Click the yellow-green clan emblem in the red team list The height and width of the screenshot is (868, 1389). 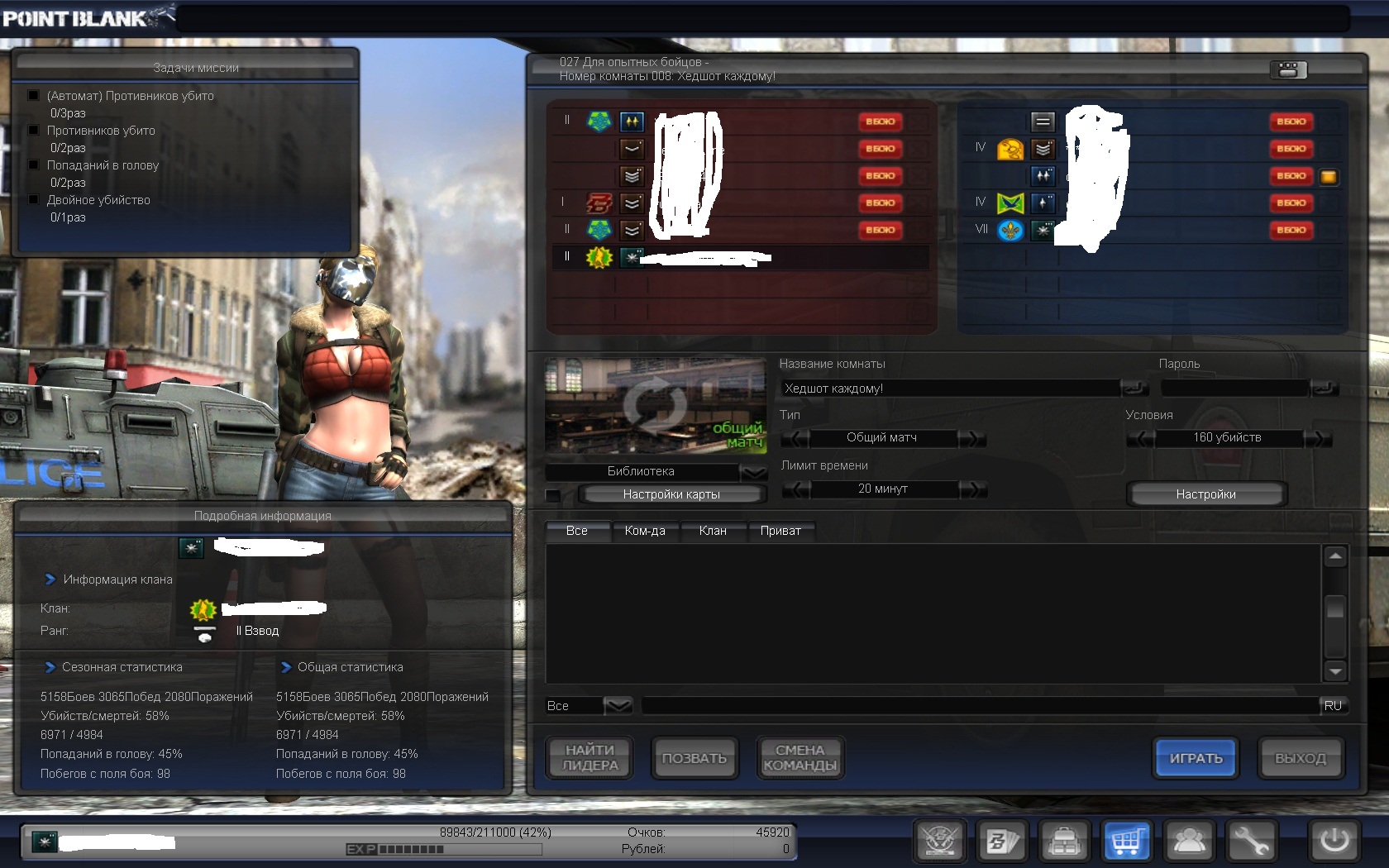(599, 257)
